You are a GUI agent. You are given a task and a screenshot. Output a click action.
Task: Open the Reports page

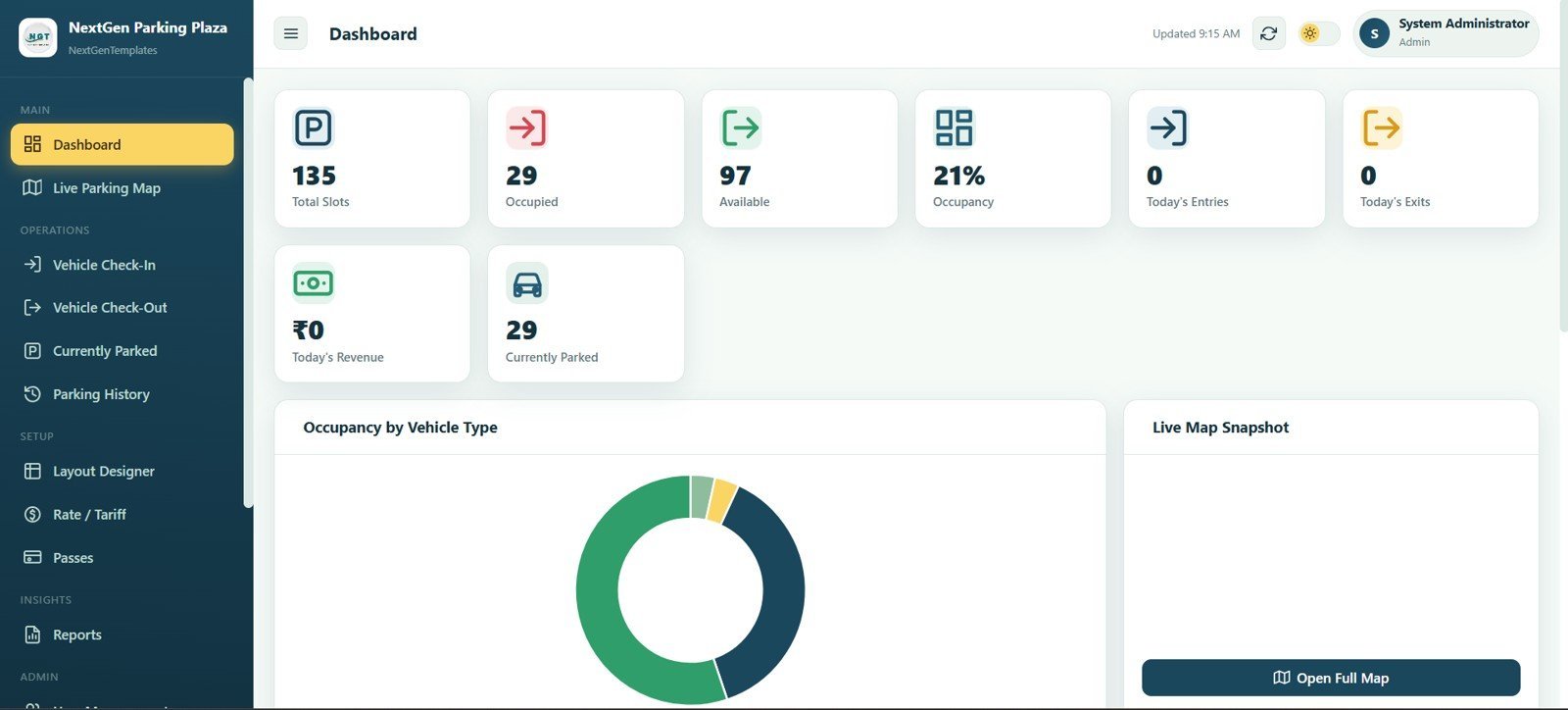(x=122, y=634)
